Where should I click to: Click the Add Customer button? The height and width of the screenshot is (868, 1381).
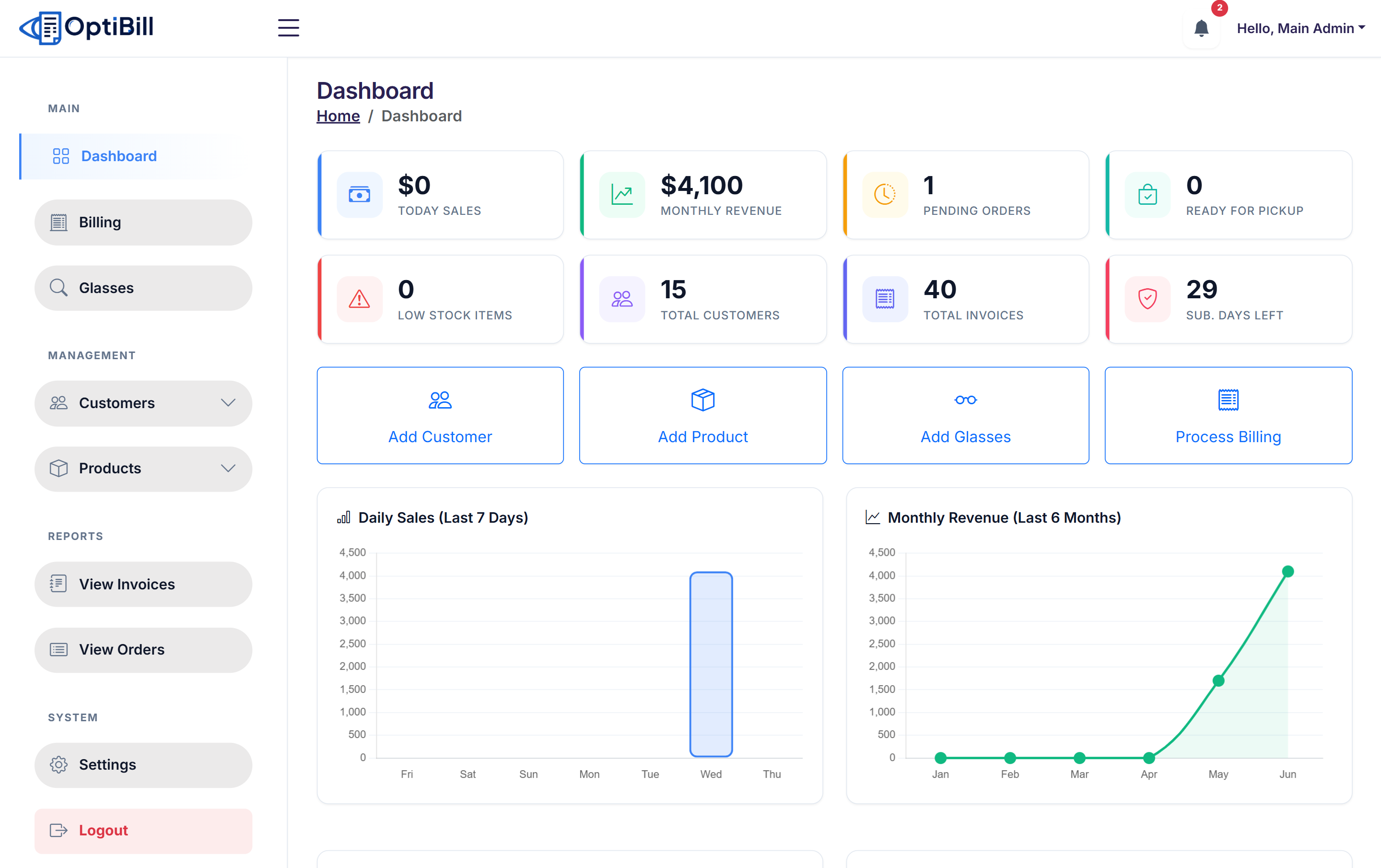[441, 415]
